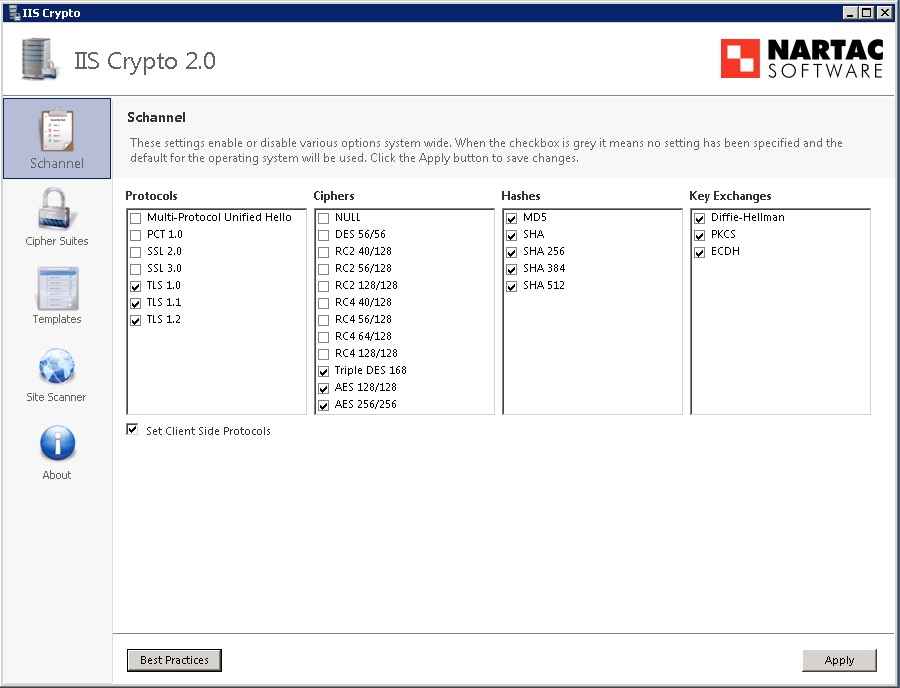Maximize the IIS Crypto window
Viewport: 900px width, 688px height.
pyautogui.click(x=867, y=13)
